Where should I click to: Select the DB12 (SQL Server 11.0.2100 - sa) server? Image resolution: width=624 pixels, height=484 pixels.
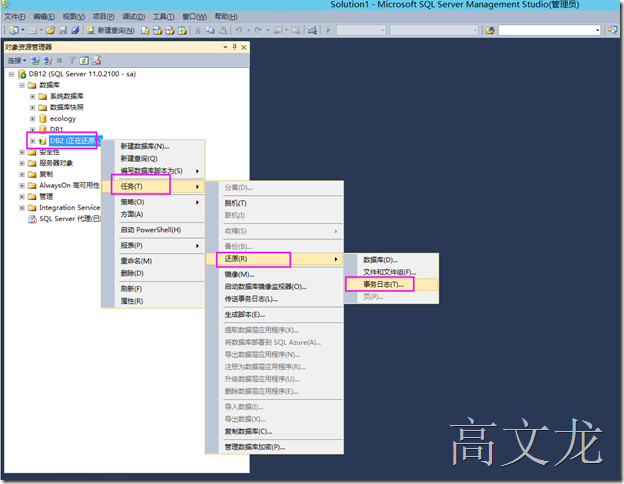[x=82, y=74]
